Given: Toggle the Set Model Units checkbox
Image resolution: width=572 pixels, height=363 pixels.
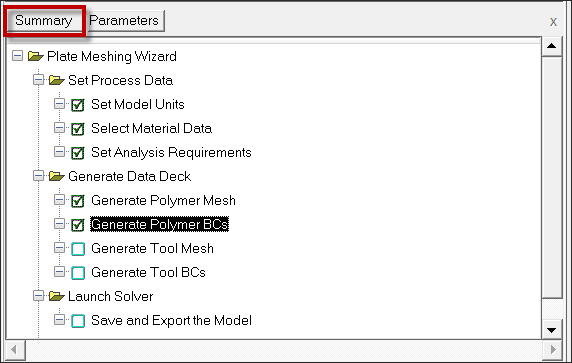Looking at the screenshot, I should (x=78, y=105).
